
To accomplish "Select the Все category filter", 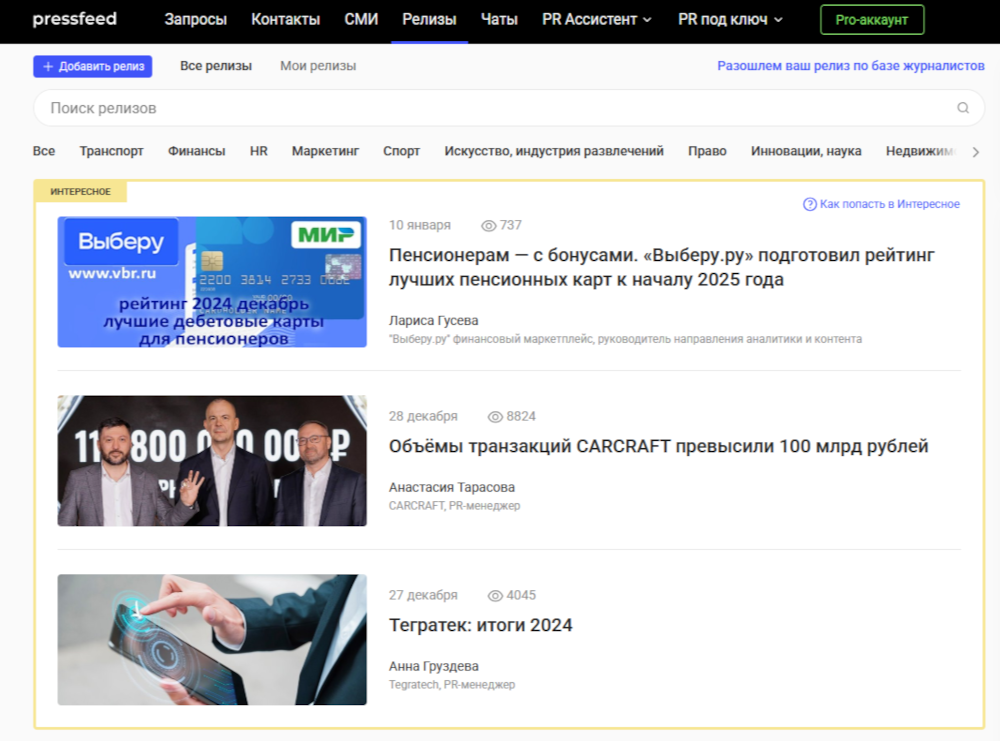I will click(x=44, y=151).
